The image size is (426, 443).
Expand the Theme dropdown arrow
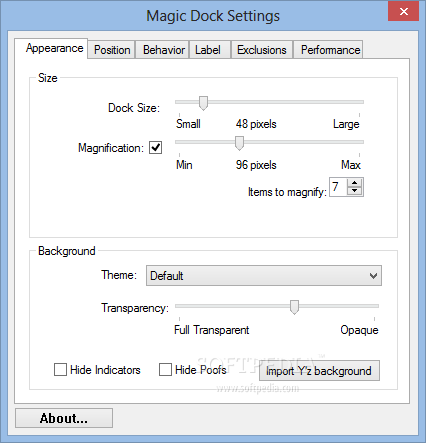(374, 276)
